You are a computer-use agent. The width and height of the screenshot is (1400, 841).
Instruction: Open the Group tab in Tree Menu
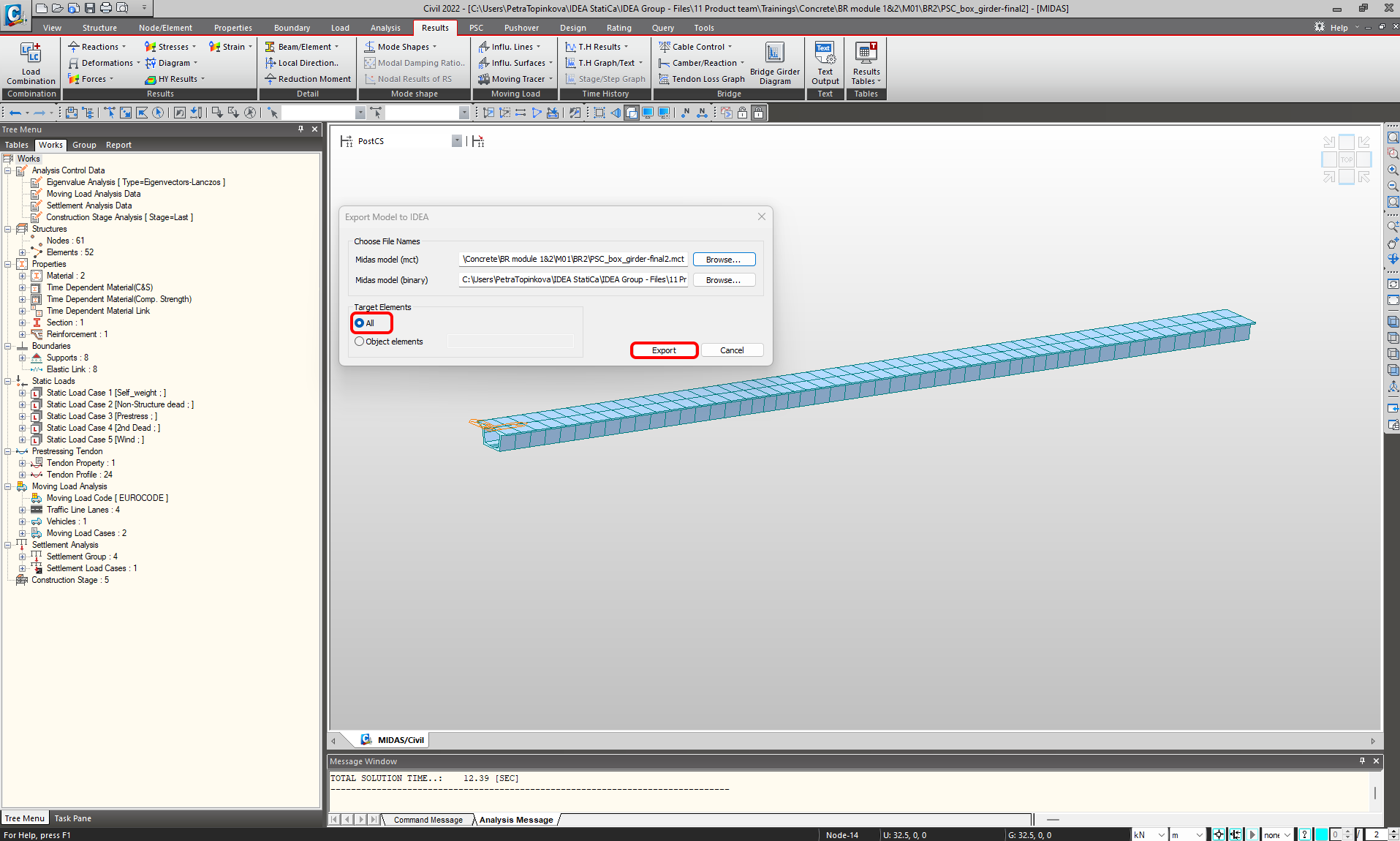84,145
